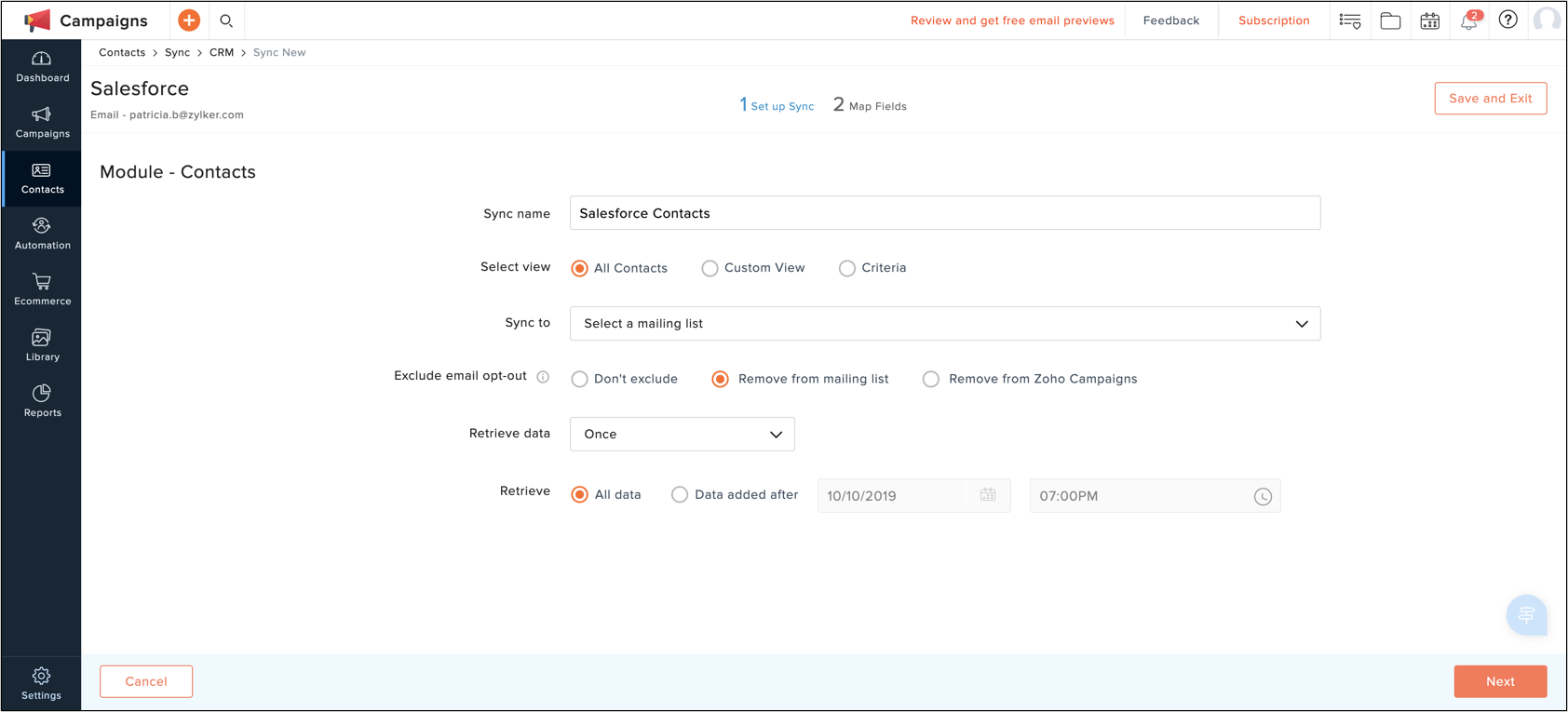The height and width of the screenshot is (712, 1568).
Task: Open Review and get free email previews link
Action: tap(1012, 20)
